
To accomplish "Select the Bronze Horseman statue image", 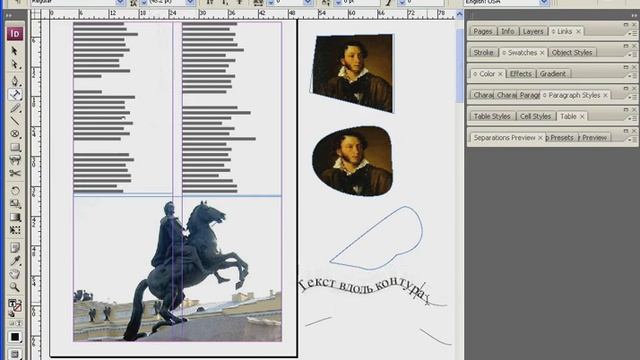I will (x=177, y=269).
